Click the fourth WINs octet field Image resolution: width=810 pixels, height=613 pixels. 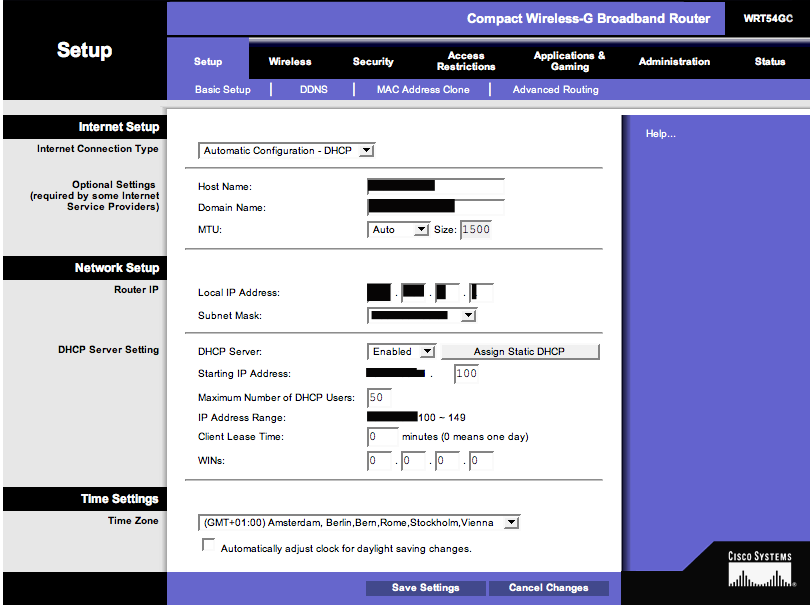pos(481,461)
